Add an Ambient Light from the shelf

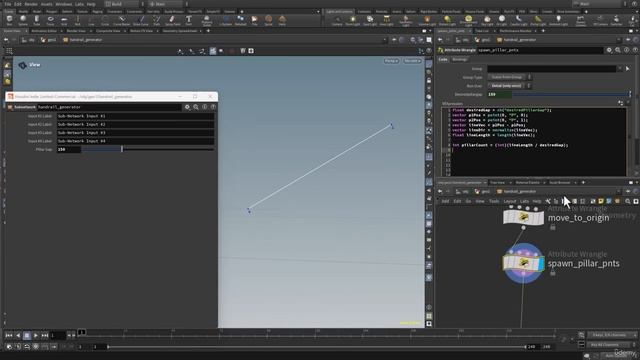point(558,20)
